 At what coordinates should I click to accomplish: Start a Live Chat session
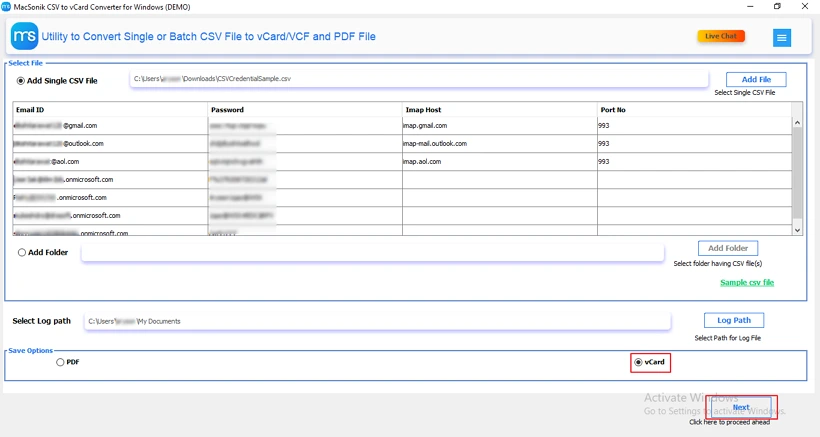click(721, 36)
